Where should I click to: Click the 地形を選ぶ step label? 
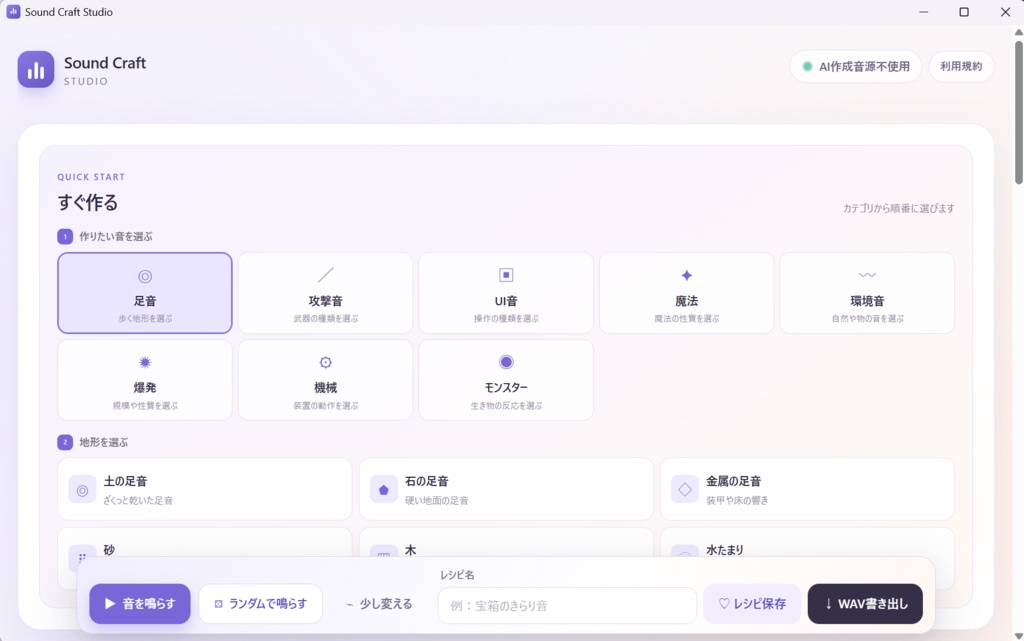point(103,442)
